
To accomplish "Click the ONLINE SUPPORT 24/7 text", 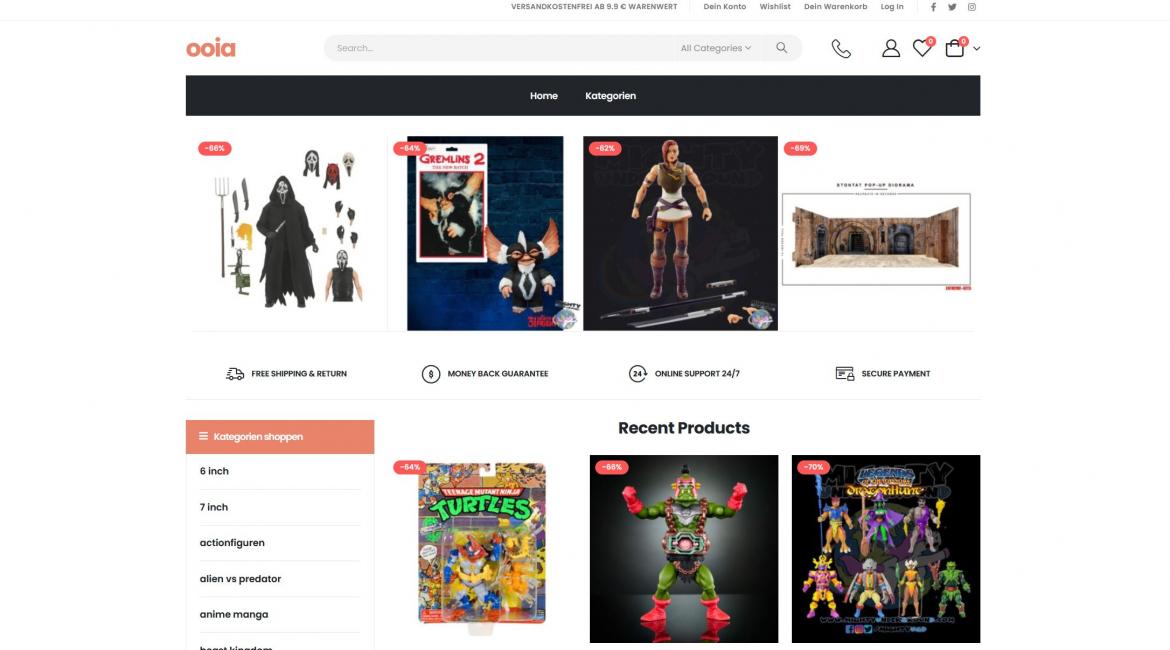I will tap(697, 374).
